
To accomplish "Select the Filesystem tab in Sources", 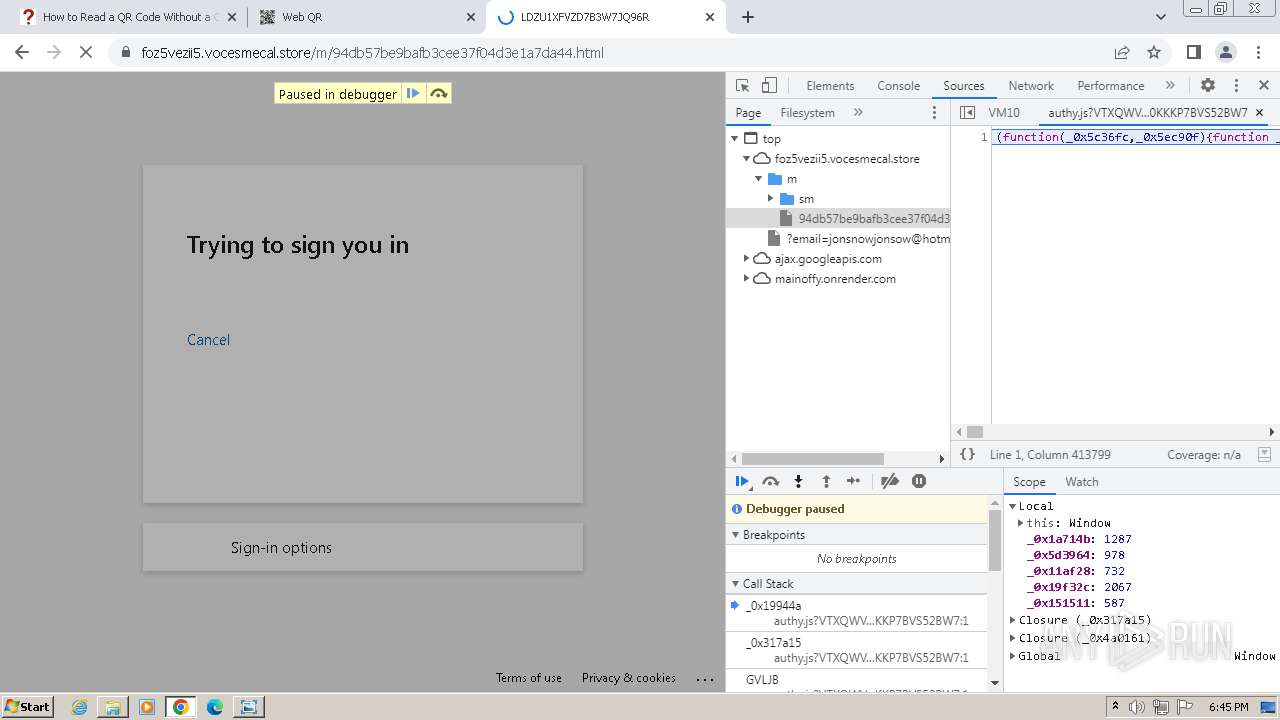I will tap(807, 113).
